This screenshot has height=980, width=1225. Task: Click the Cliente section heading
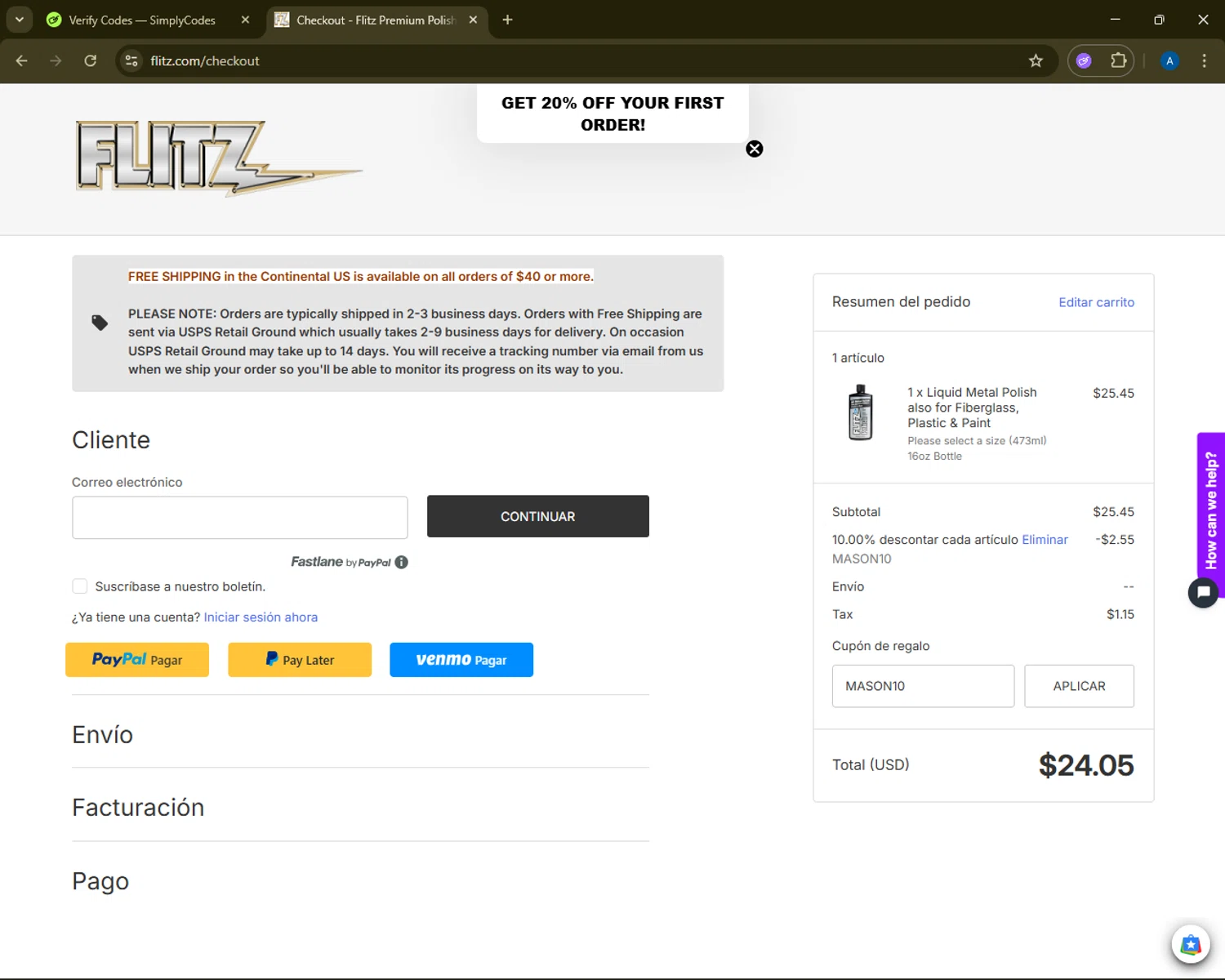coord(111,440)
